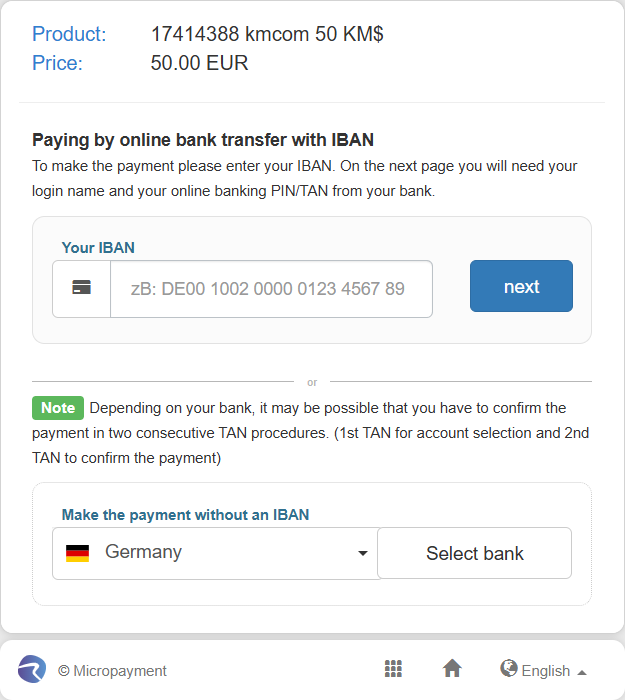
Task: Click the globe icon next to English
Action: (508, 668)
